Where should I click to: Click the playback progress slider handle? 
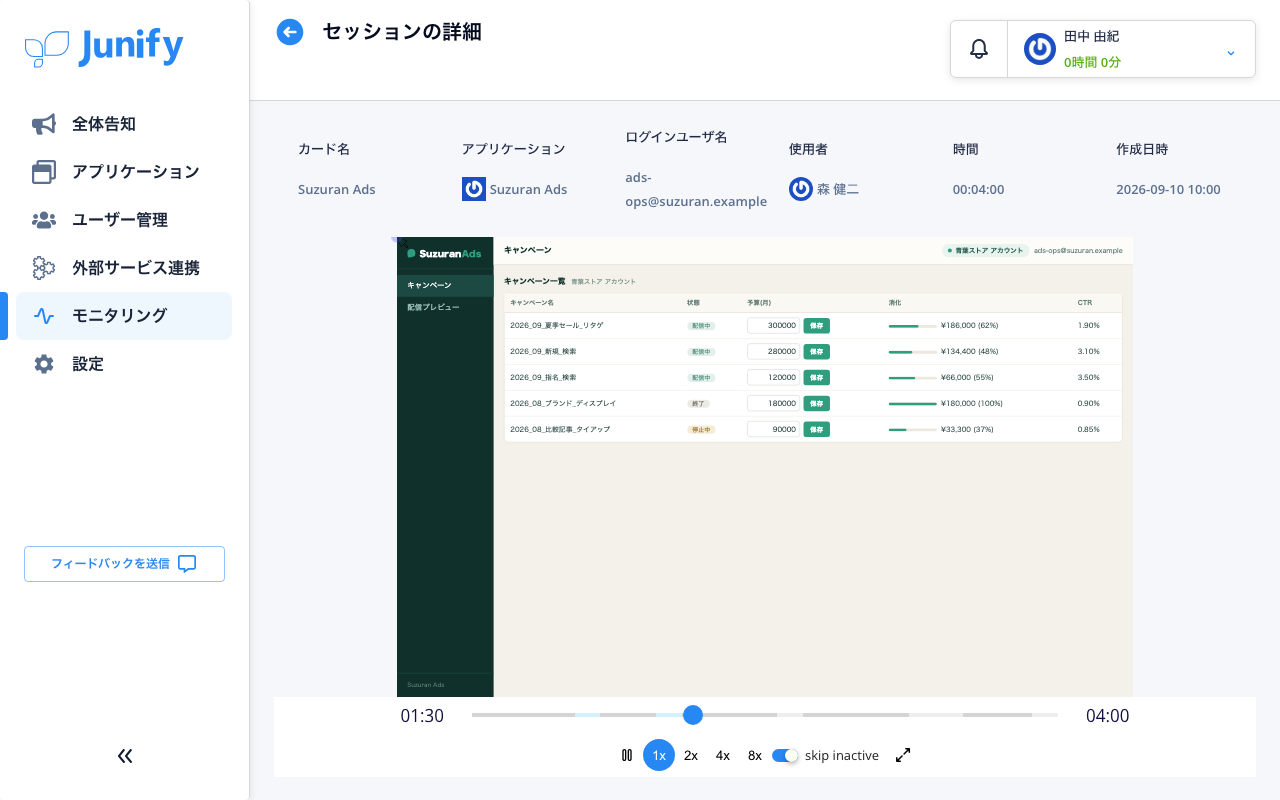tap(693, 715)
